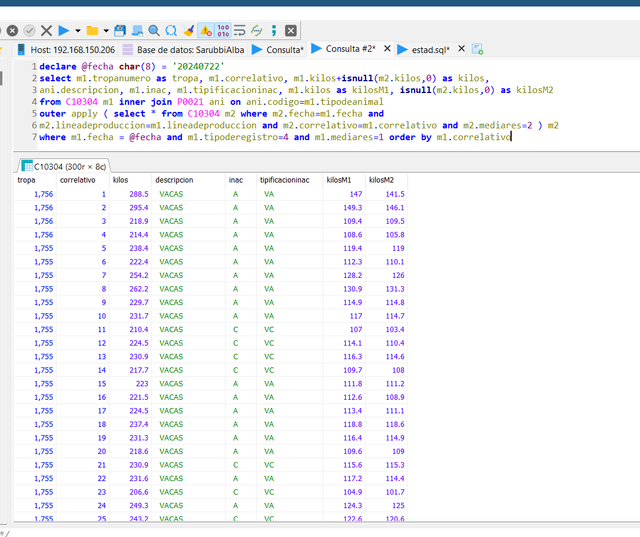Click the cancel operation circle-X icon
The height and width of the screenshot is (537, 640).
[x=12, y=31]
